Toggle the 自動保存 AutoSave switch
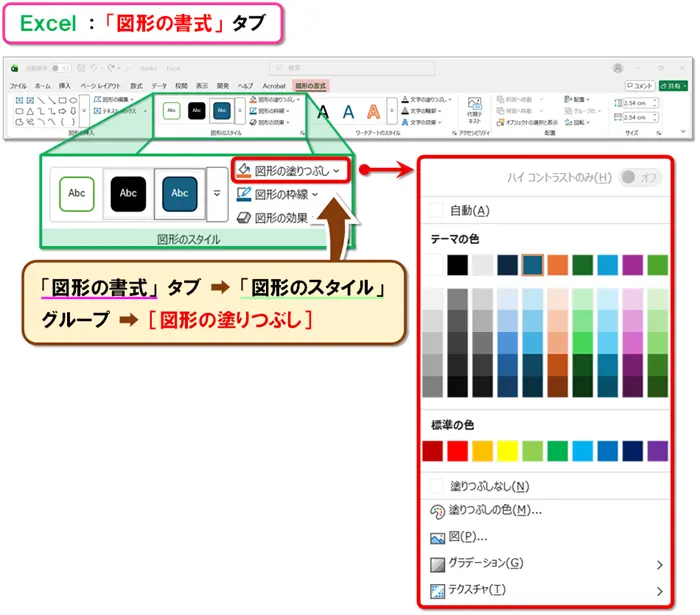The image size is (700, 615). [x=61, y=68]
